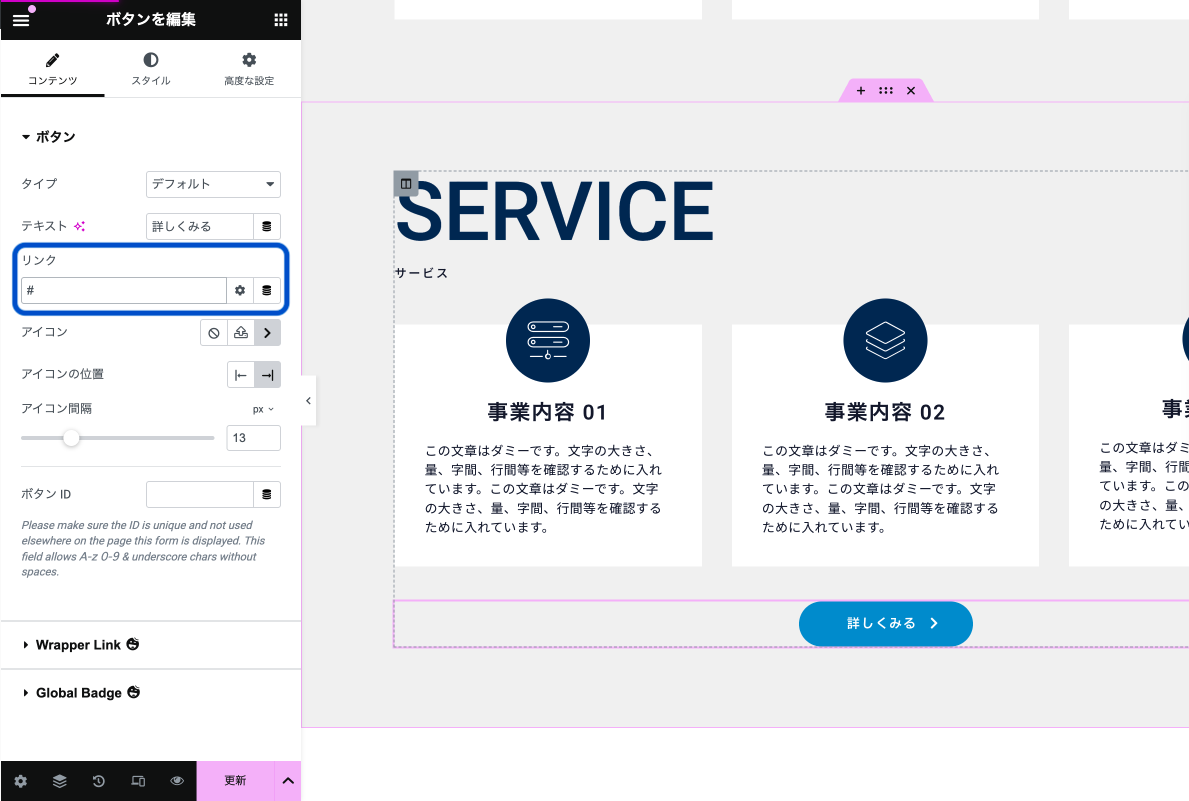Click the アイコン間隔 slider handle
Image resolution: width=1189 pixels, height=801 pixels.
71,438
